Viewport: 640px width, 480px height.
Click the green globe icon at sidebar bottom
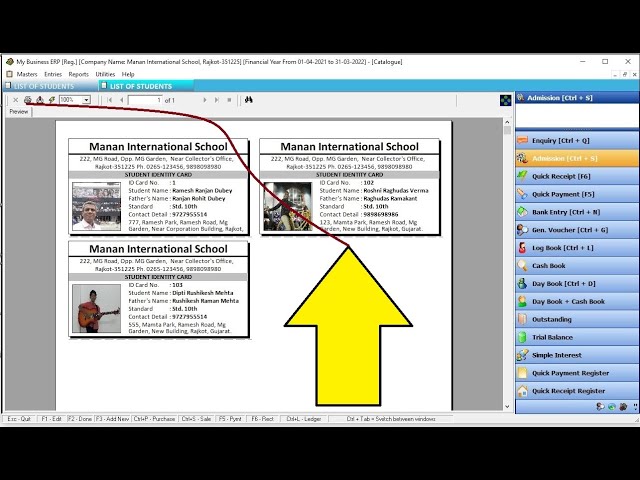coord(611,407)
